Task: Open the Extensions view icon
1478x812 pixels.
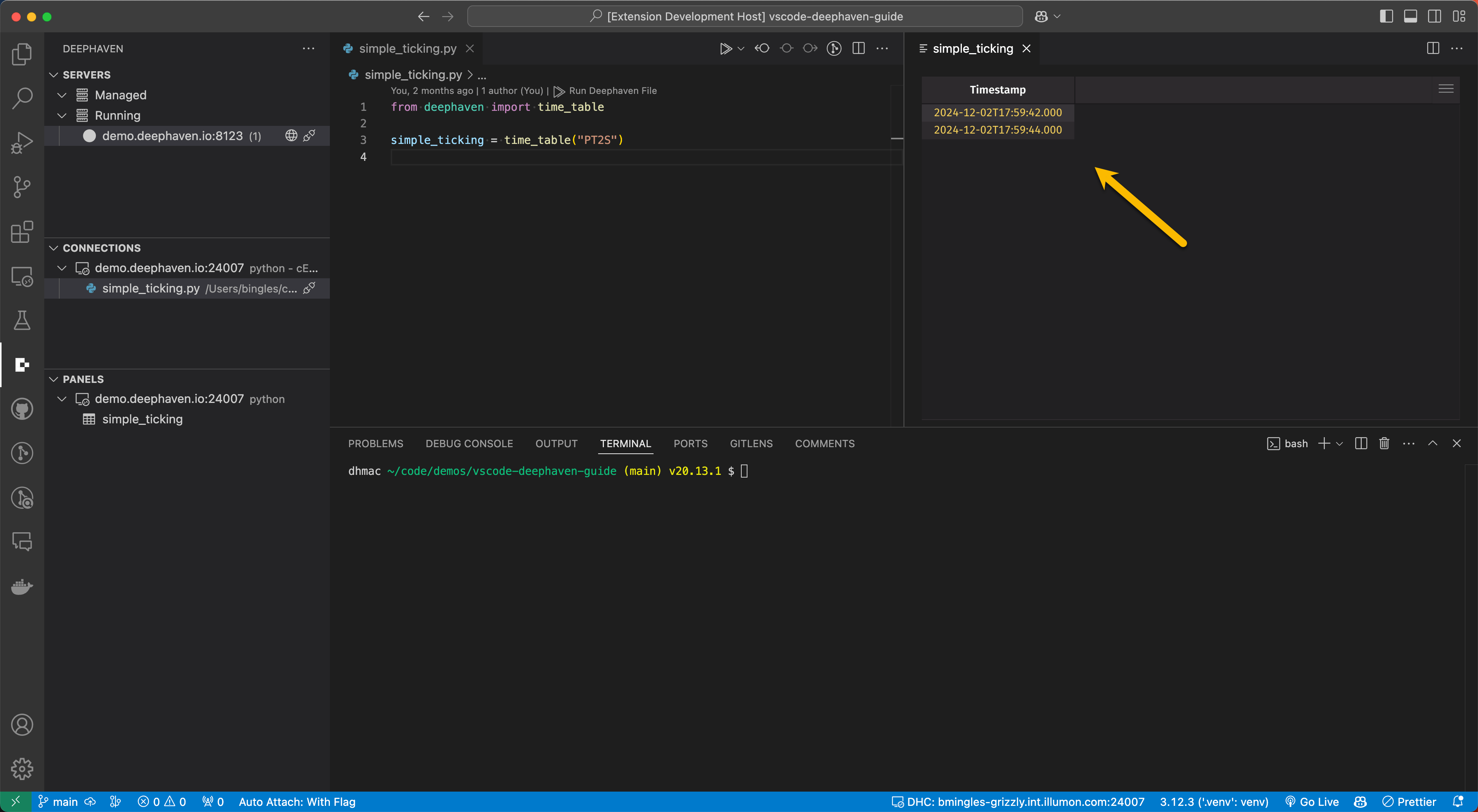Action: coord(22,232)
